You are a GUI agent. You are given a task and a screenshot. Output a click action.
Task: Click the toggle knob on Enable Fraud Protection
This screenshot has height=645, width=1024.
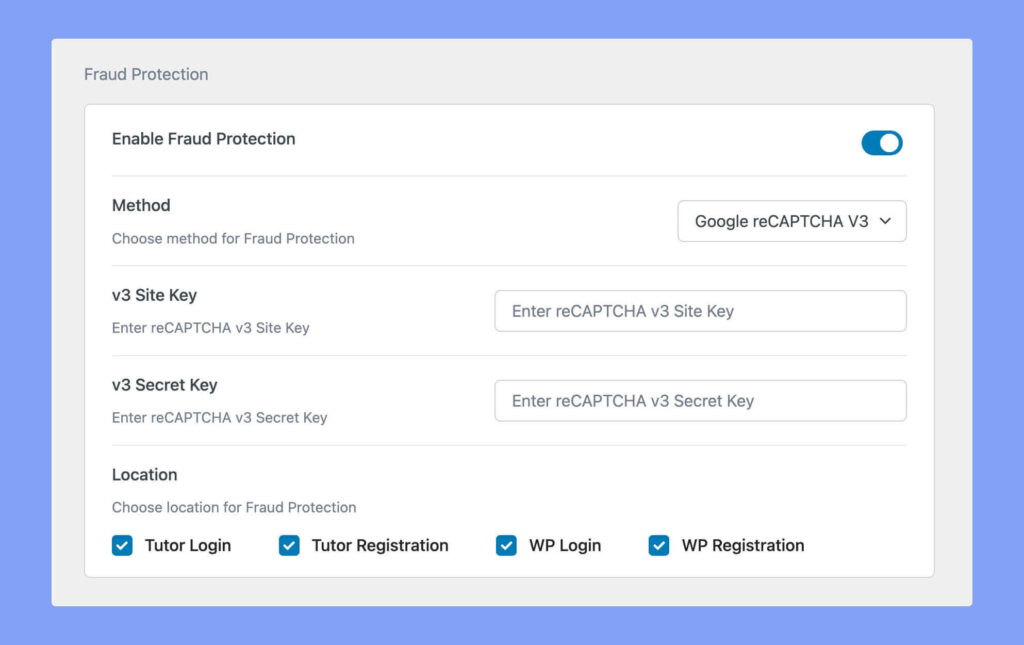click(x=889, y=143)
